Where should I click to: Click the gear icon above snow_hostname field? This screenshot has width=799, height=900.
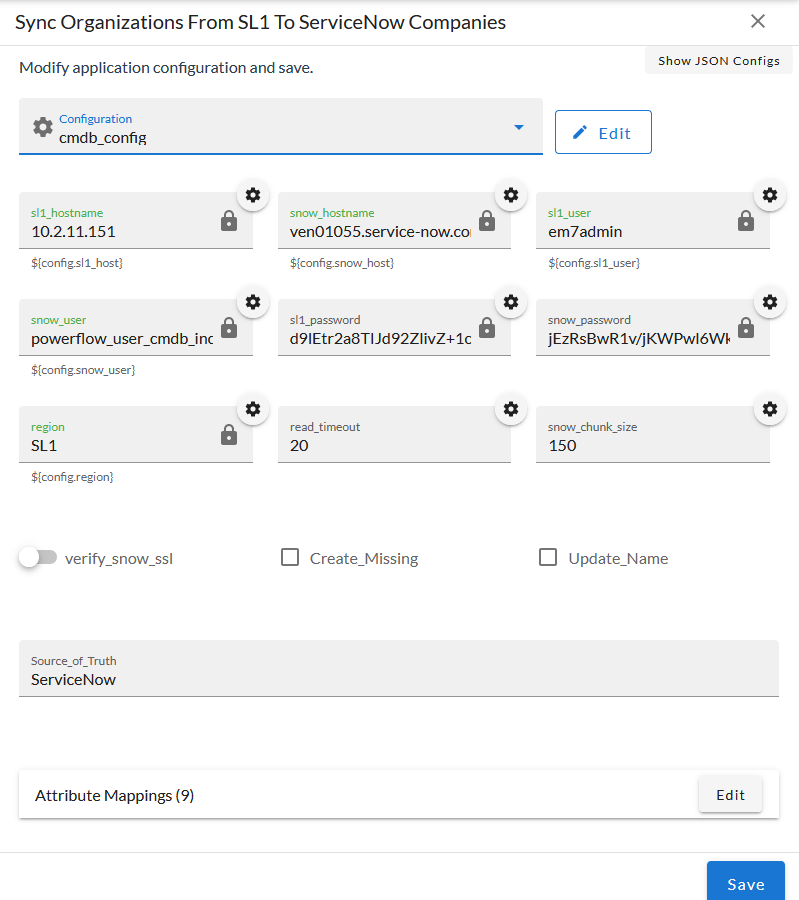[511, 195]
